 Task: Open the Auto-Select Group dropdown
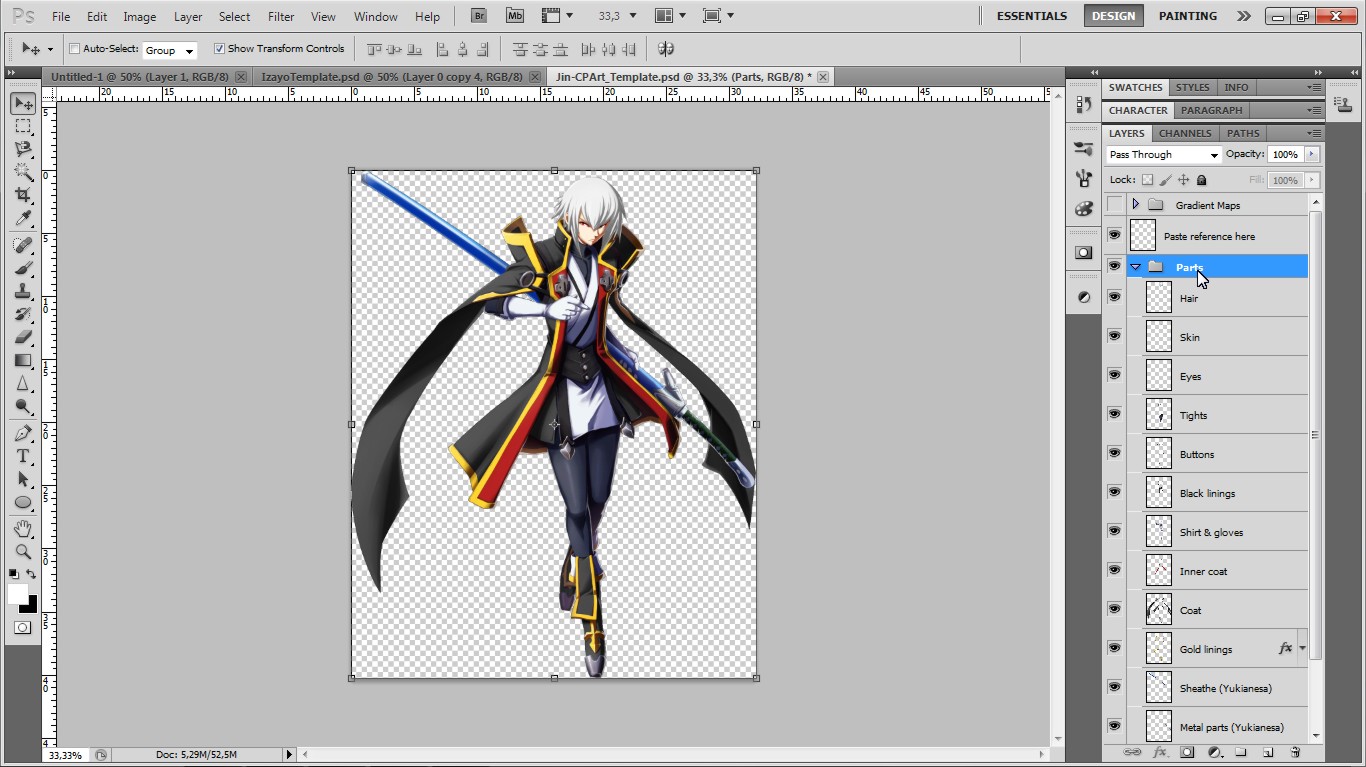coord(169,50)
